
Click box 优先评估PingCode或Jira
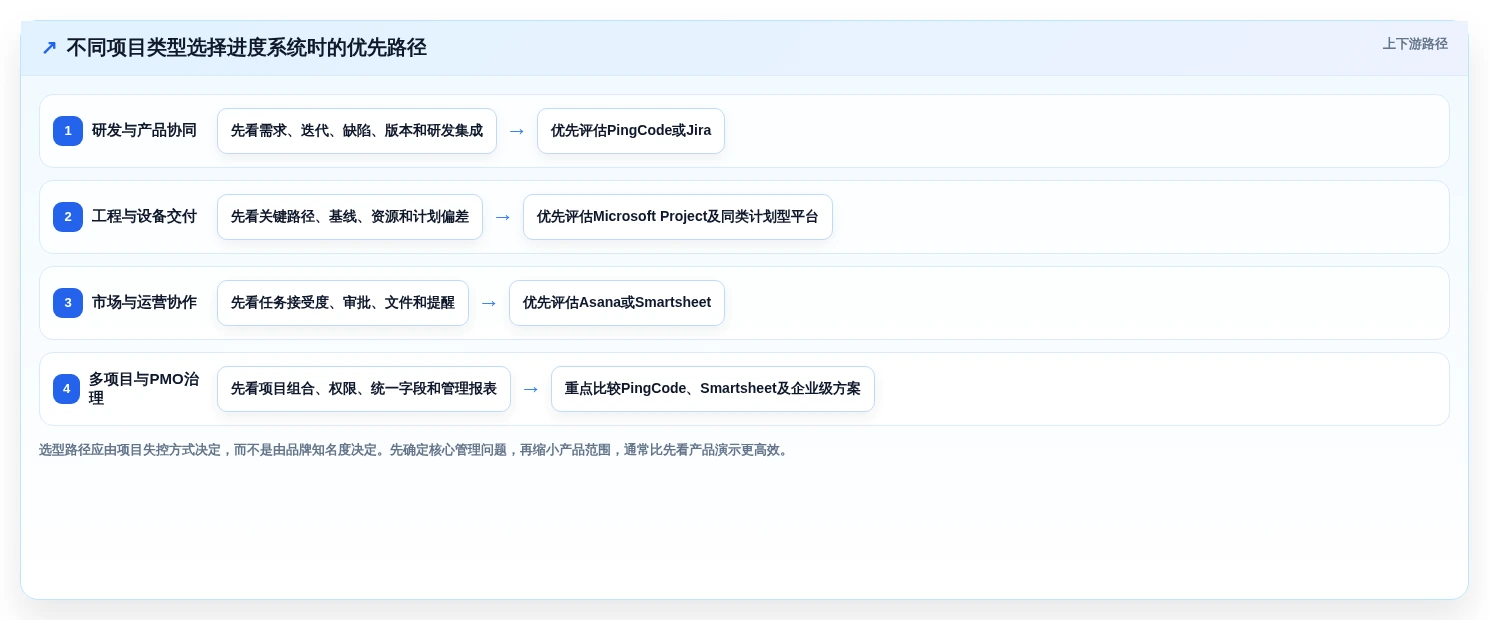[x=631, y=131]
